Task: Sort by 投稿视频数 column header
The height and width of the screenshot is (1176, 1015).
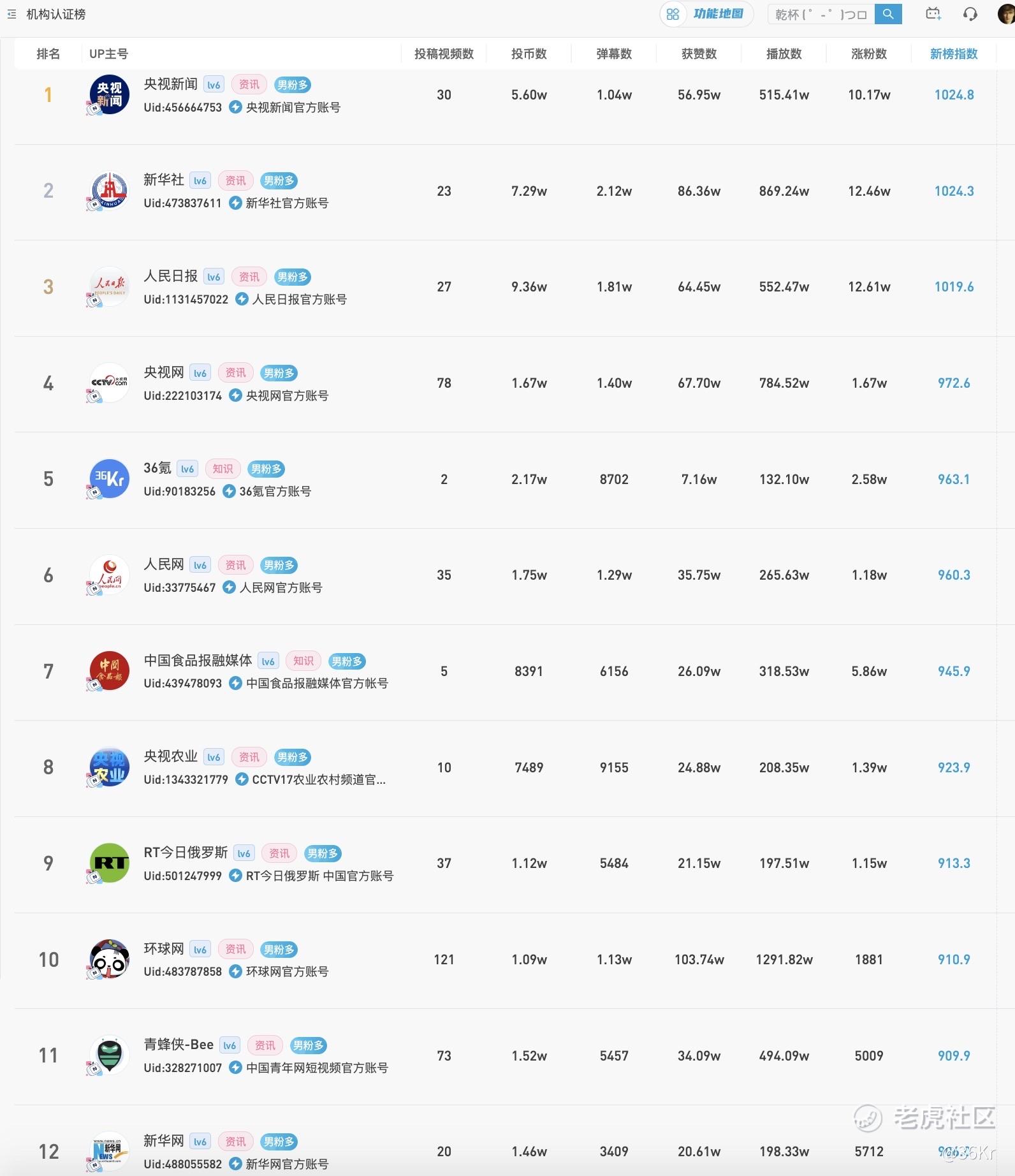Action: [444, 54]
